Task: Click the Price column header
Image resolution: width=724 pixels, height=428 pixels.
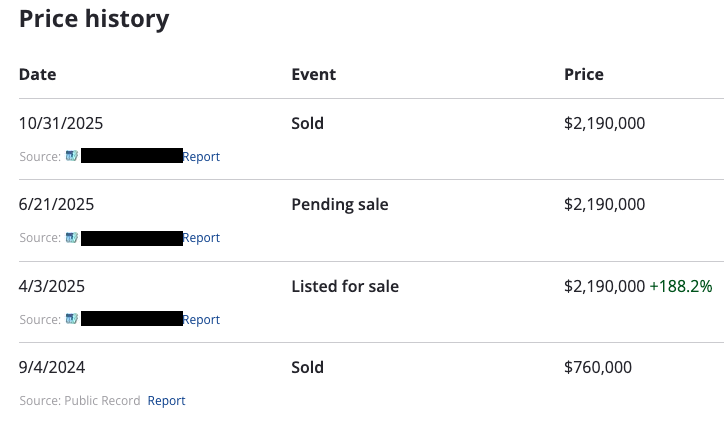Action: point(584,74)
